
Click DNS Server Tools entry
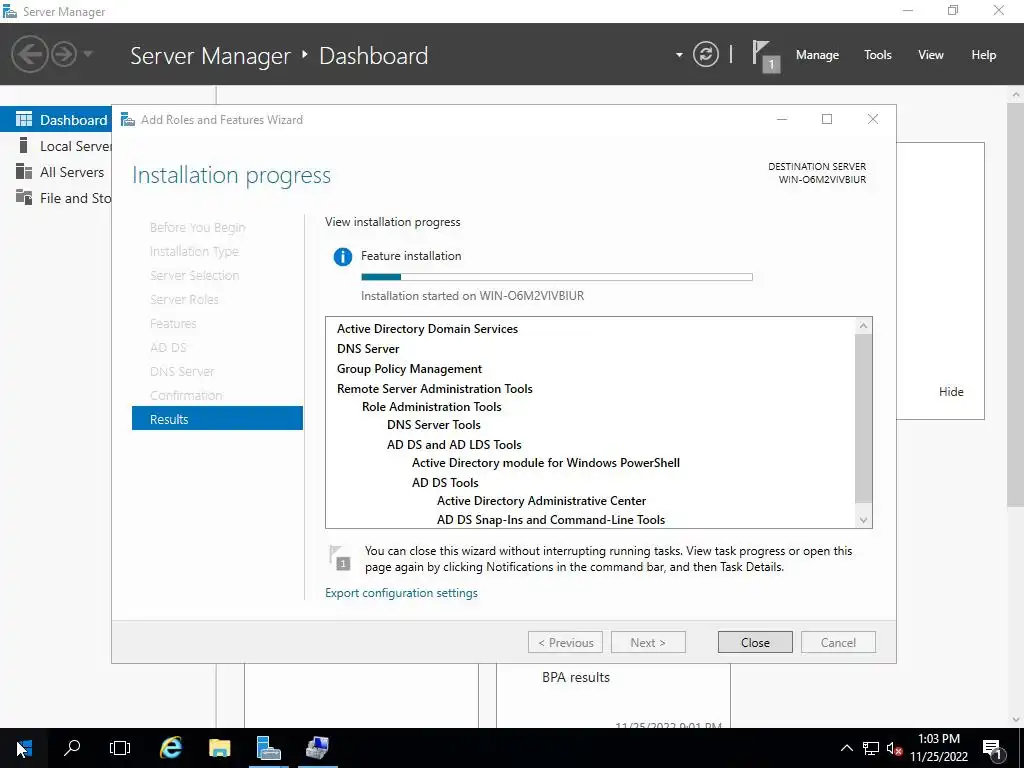click(x=434, y=424)
